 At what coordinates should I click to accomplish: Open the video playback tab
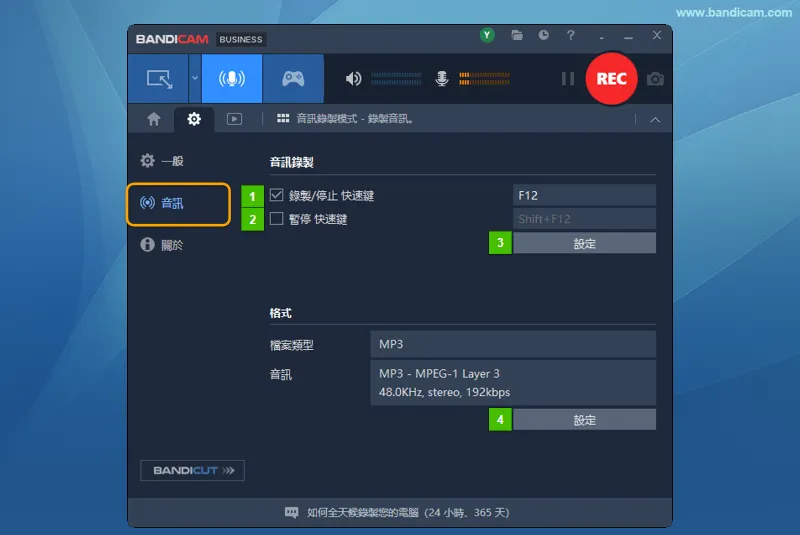[234, 119]
